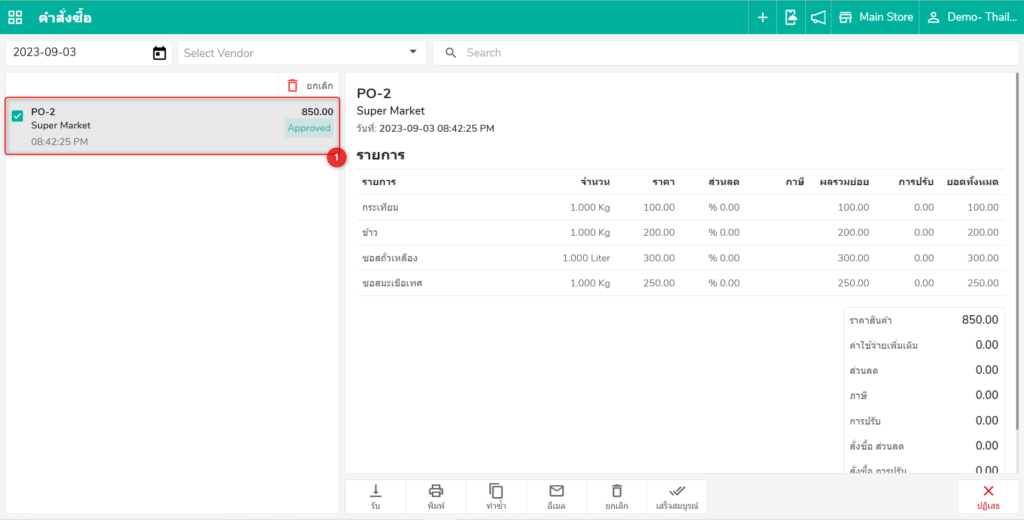Open the announcements megaphone icon
The image size is (1024, 520).
click(x=818, y=18)
